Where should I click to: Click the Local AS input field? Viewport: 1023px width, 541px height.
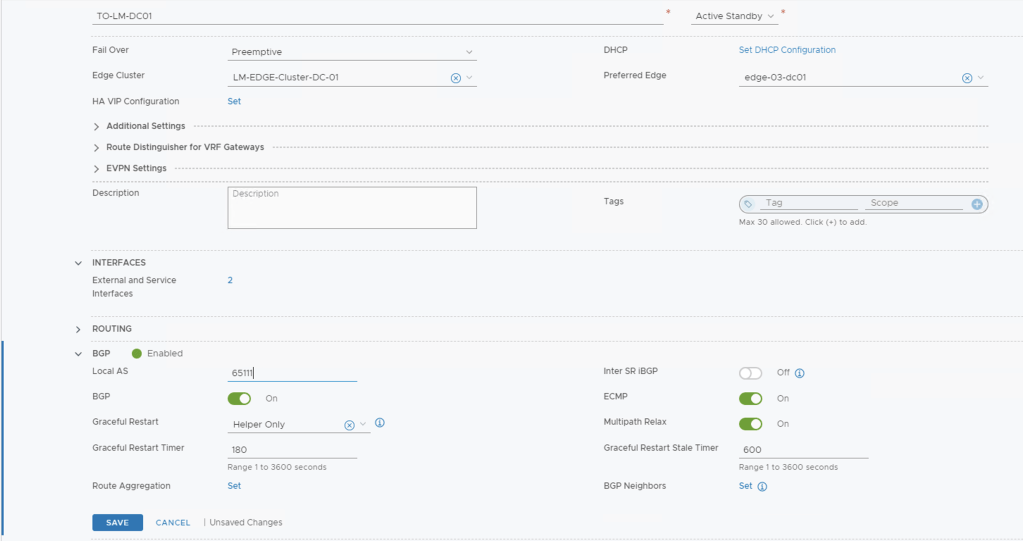[292, 373]
